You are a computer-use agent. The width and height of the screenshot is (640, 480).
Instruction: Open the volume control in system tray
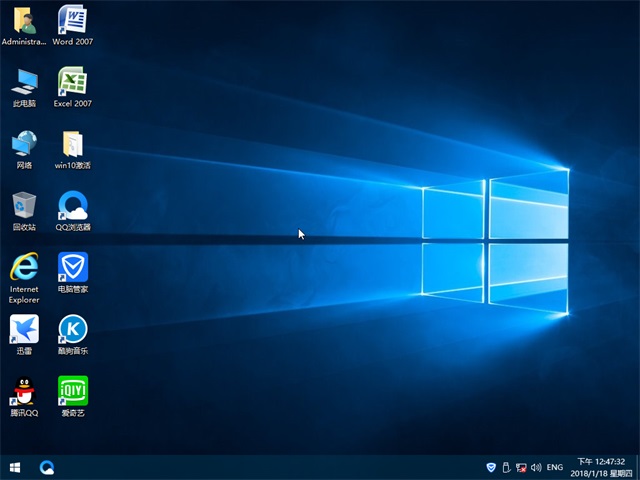point(537,467)
